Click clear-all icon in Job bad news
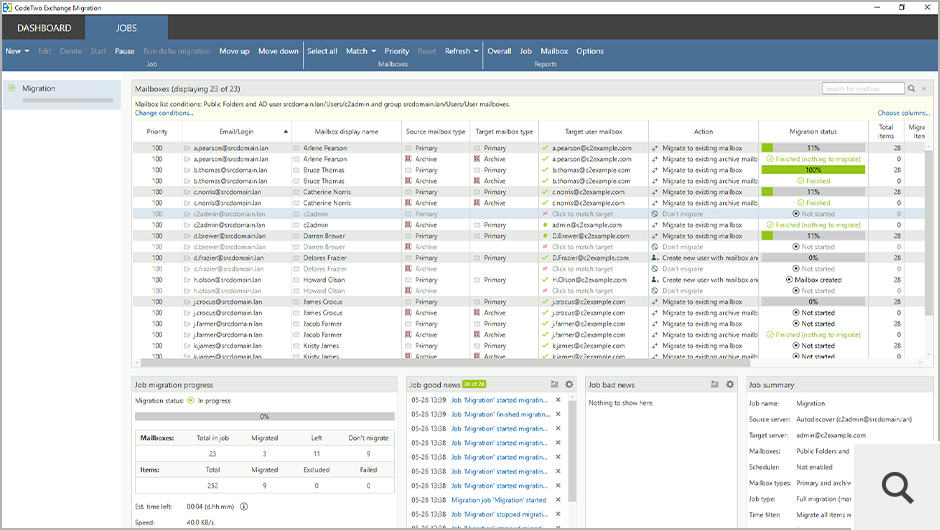The image size is (940, 530). click(x=714, y=384)
